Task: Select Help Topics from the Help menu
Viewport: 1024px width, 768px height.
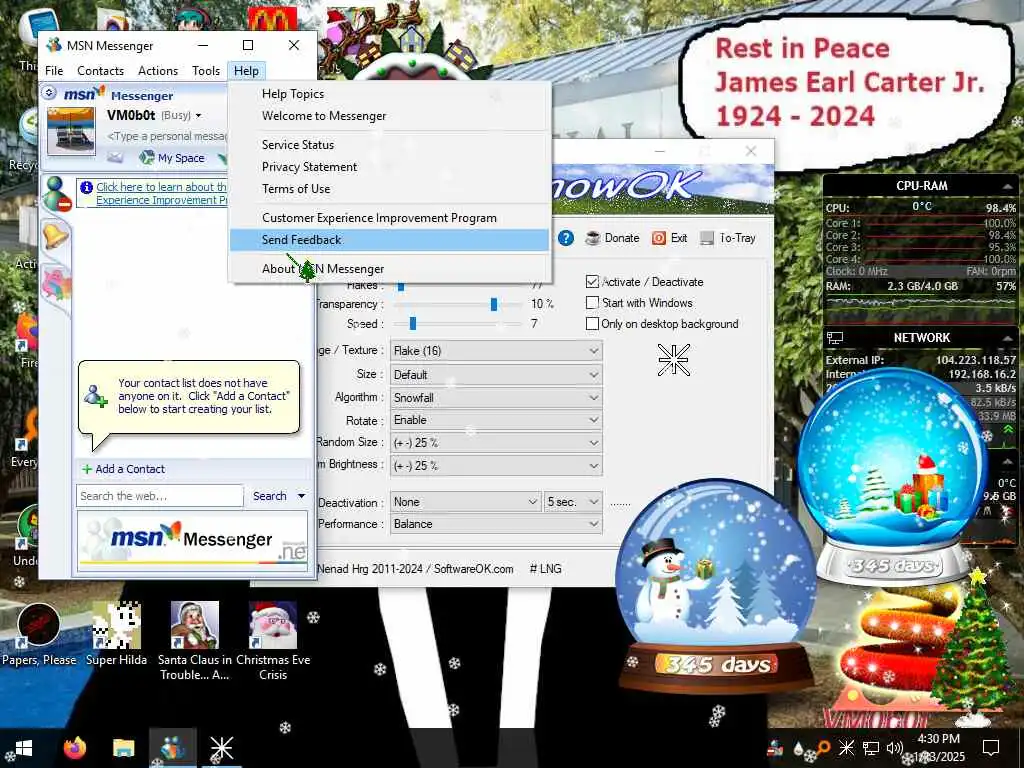Action: (x=389, y=94)
